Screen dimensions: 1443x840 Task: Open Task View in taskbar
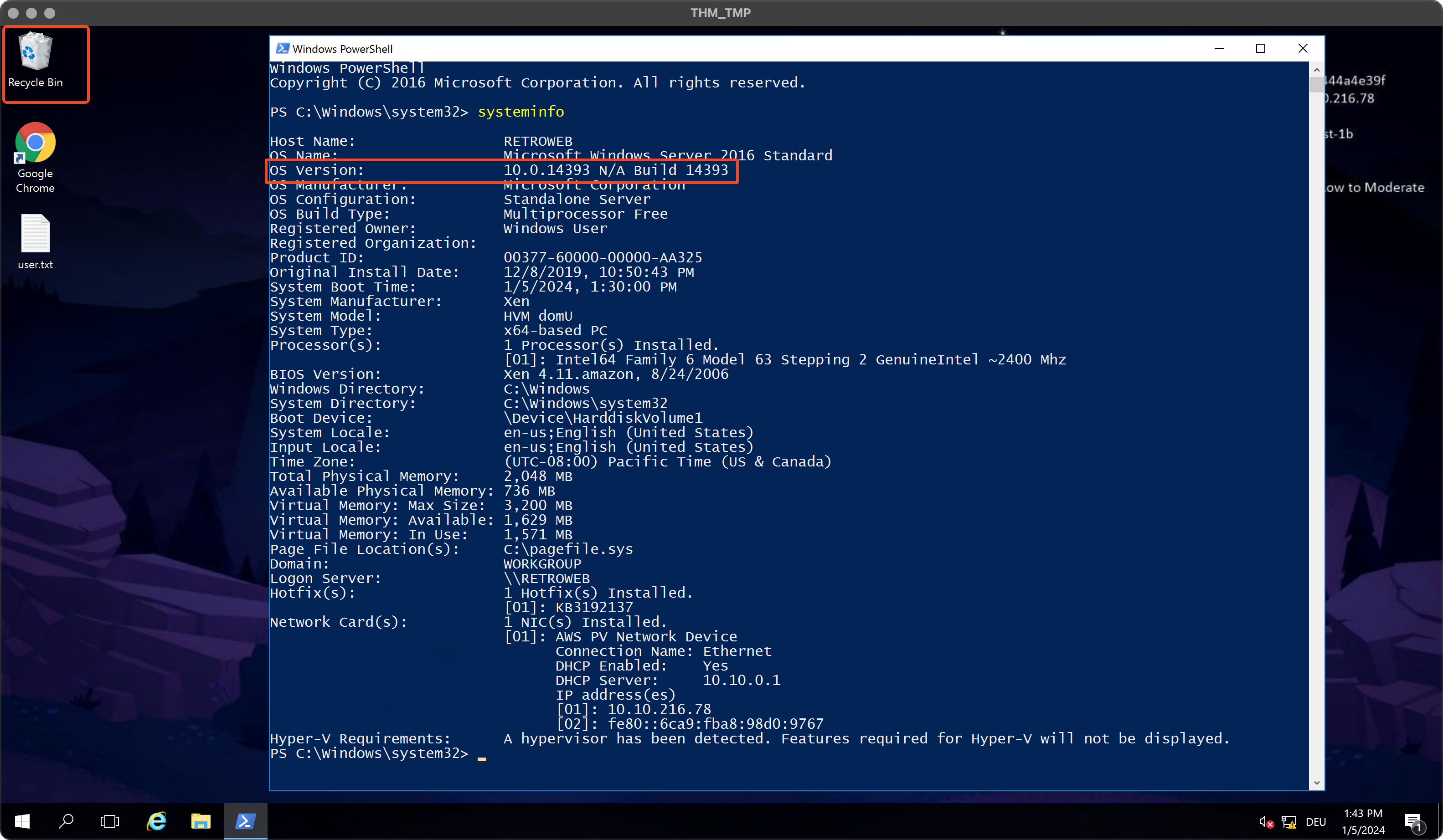click(110, 822)
